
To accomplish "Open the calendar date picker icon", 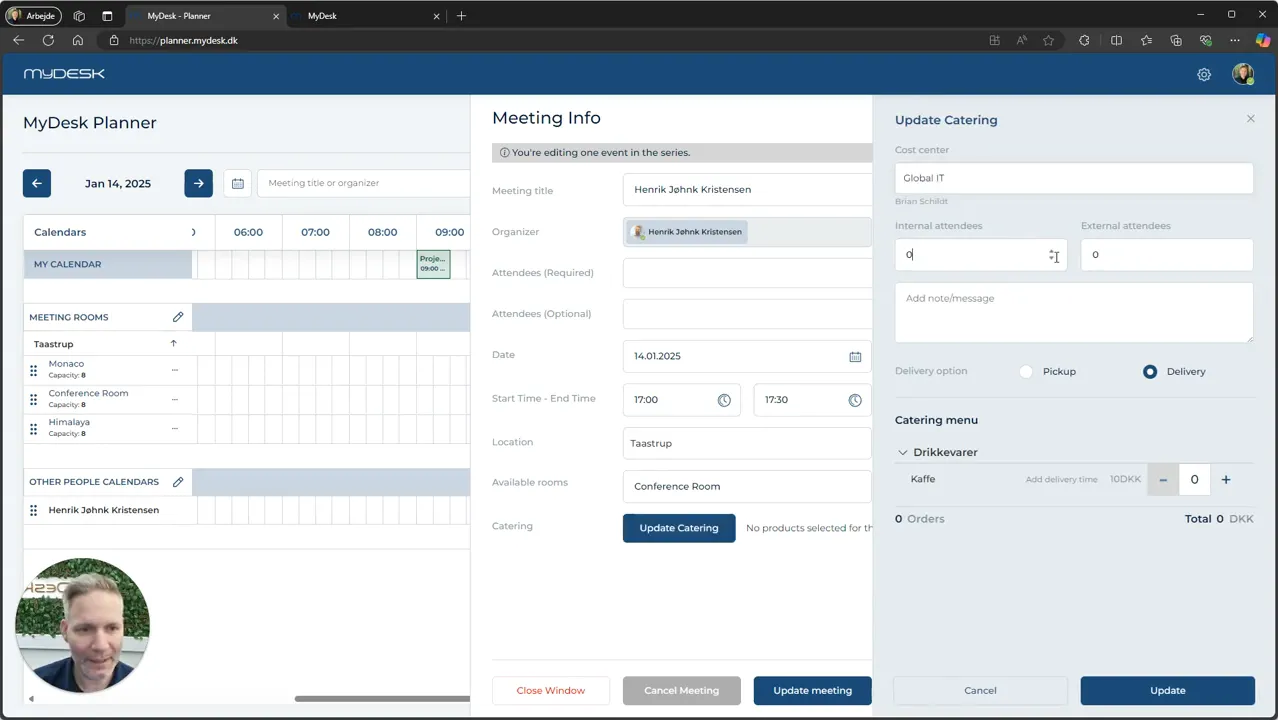I will pos(238,183).
